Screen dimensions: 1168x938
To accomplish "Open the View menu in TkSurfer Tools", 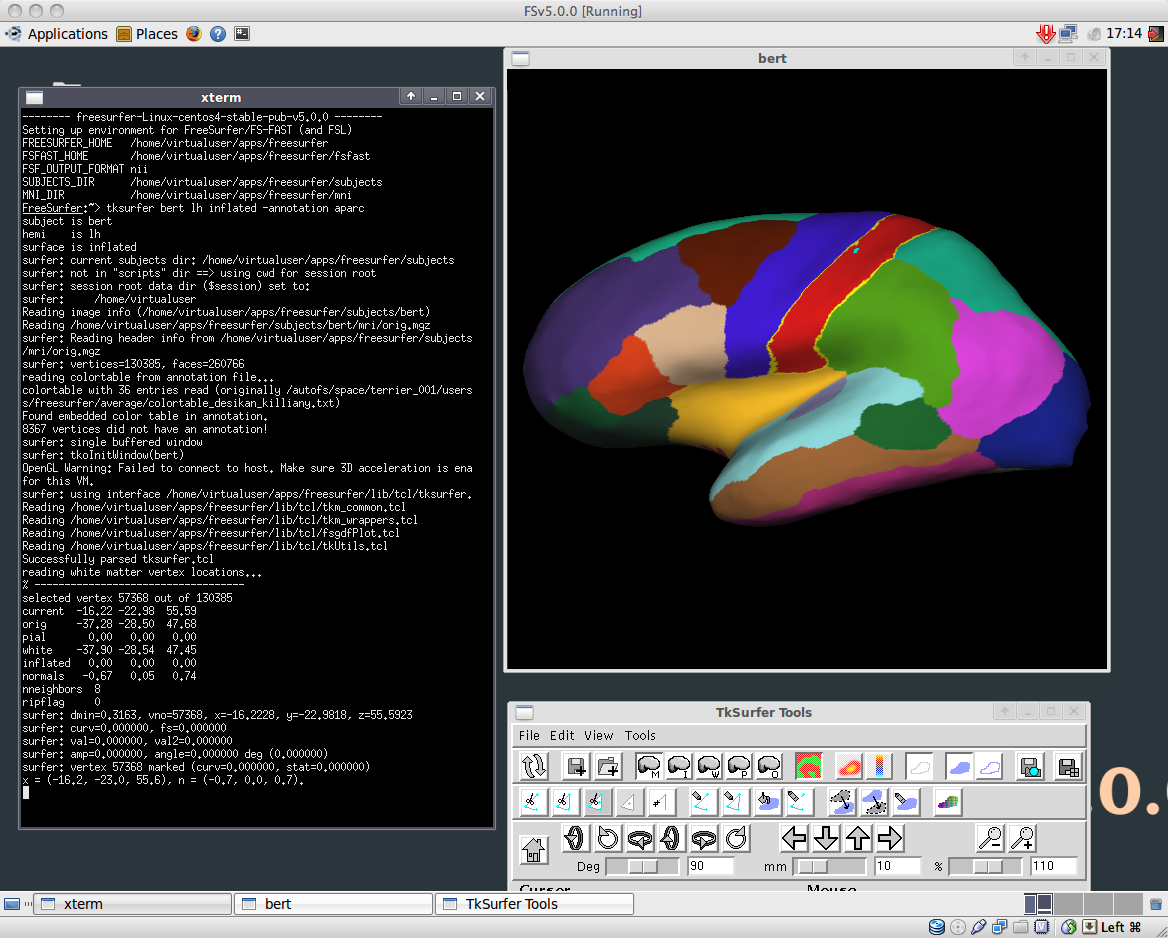I will [x=598, y=735].
